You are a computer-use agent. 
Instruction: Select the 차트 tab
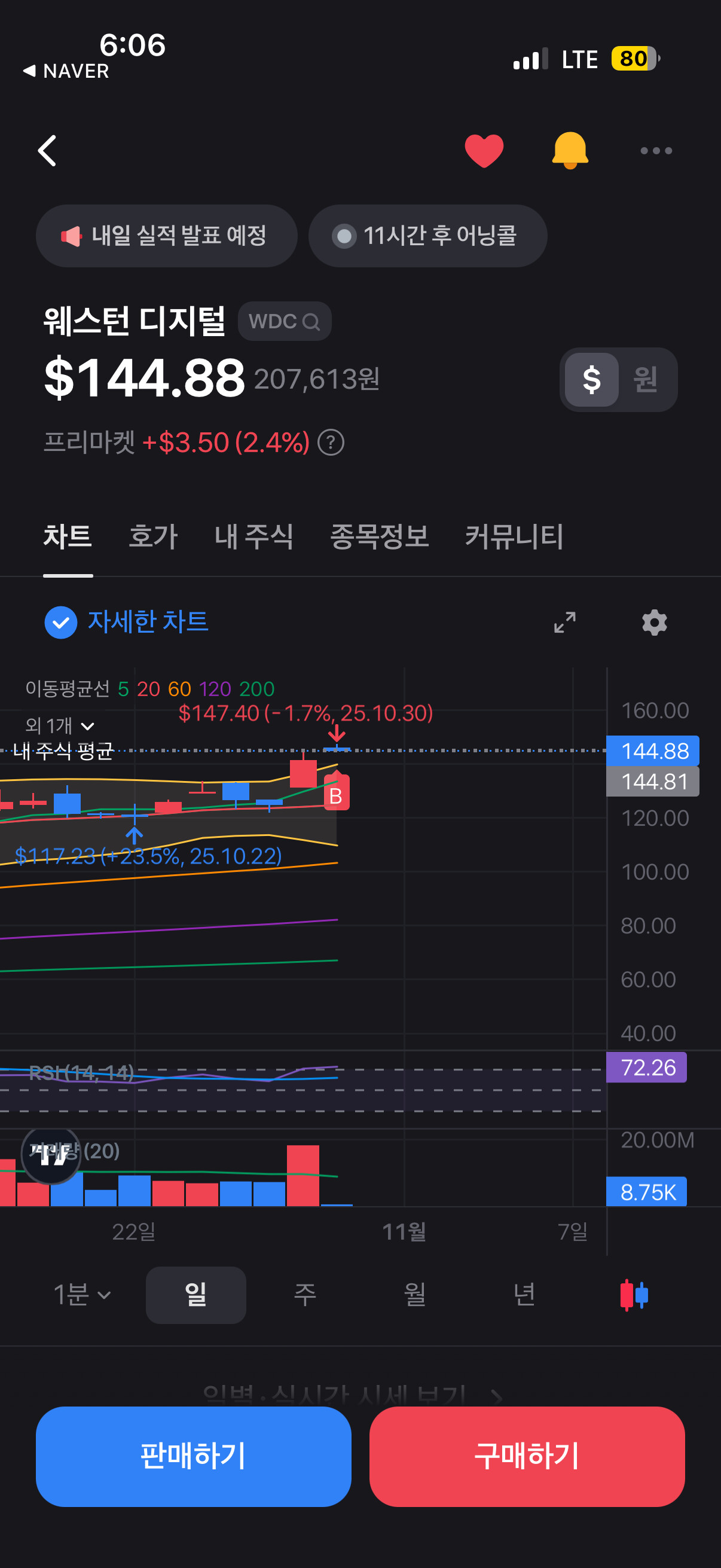(x=68, y=537)
